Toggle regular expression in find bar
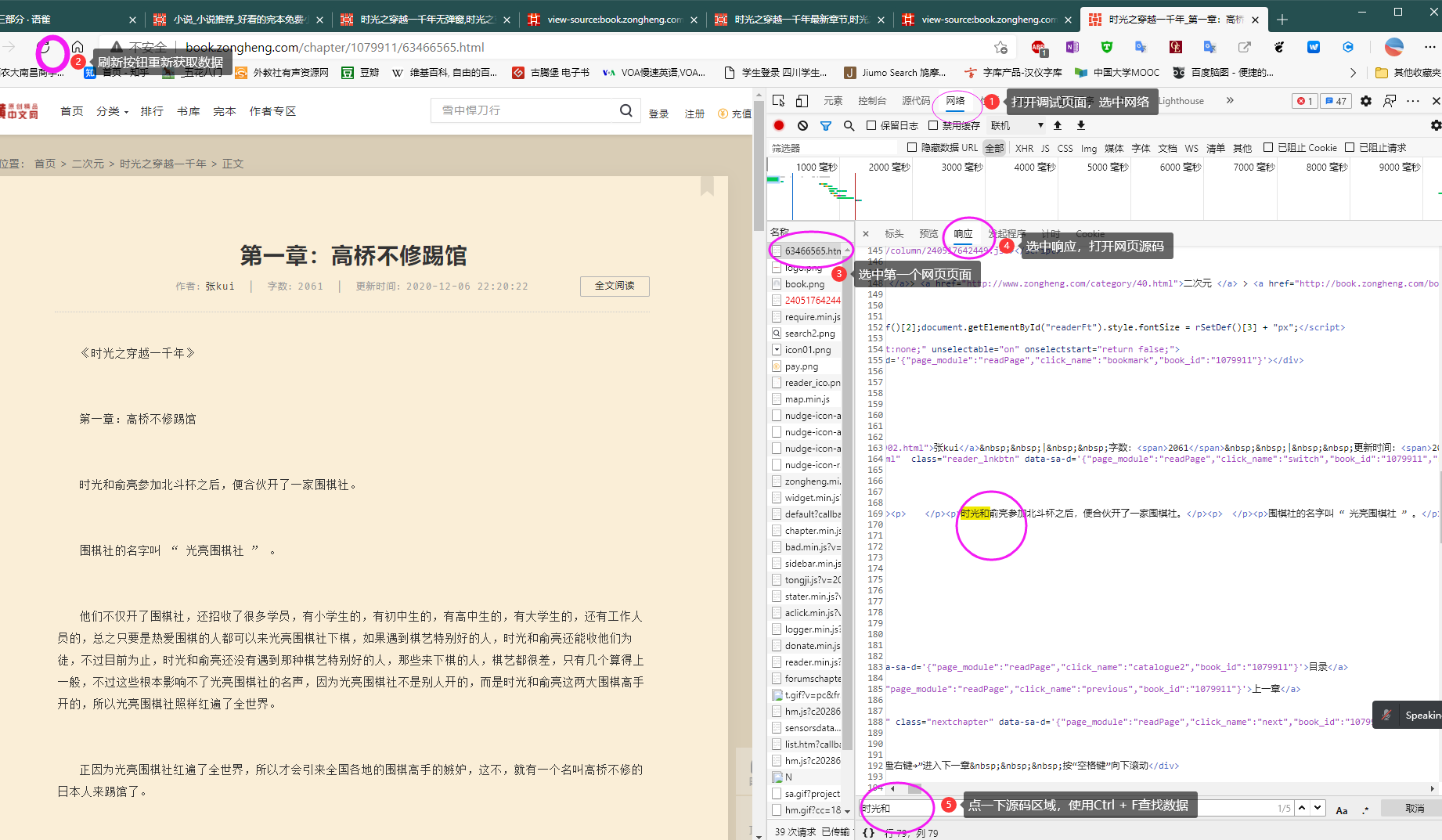This screenshot has height=840, width=1442. pos(1365,809)
